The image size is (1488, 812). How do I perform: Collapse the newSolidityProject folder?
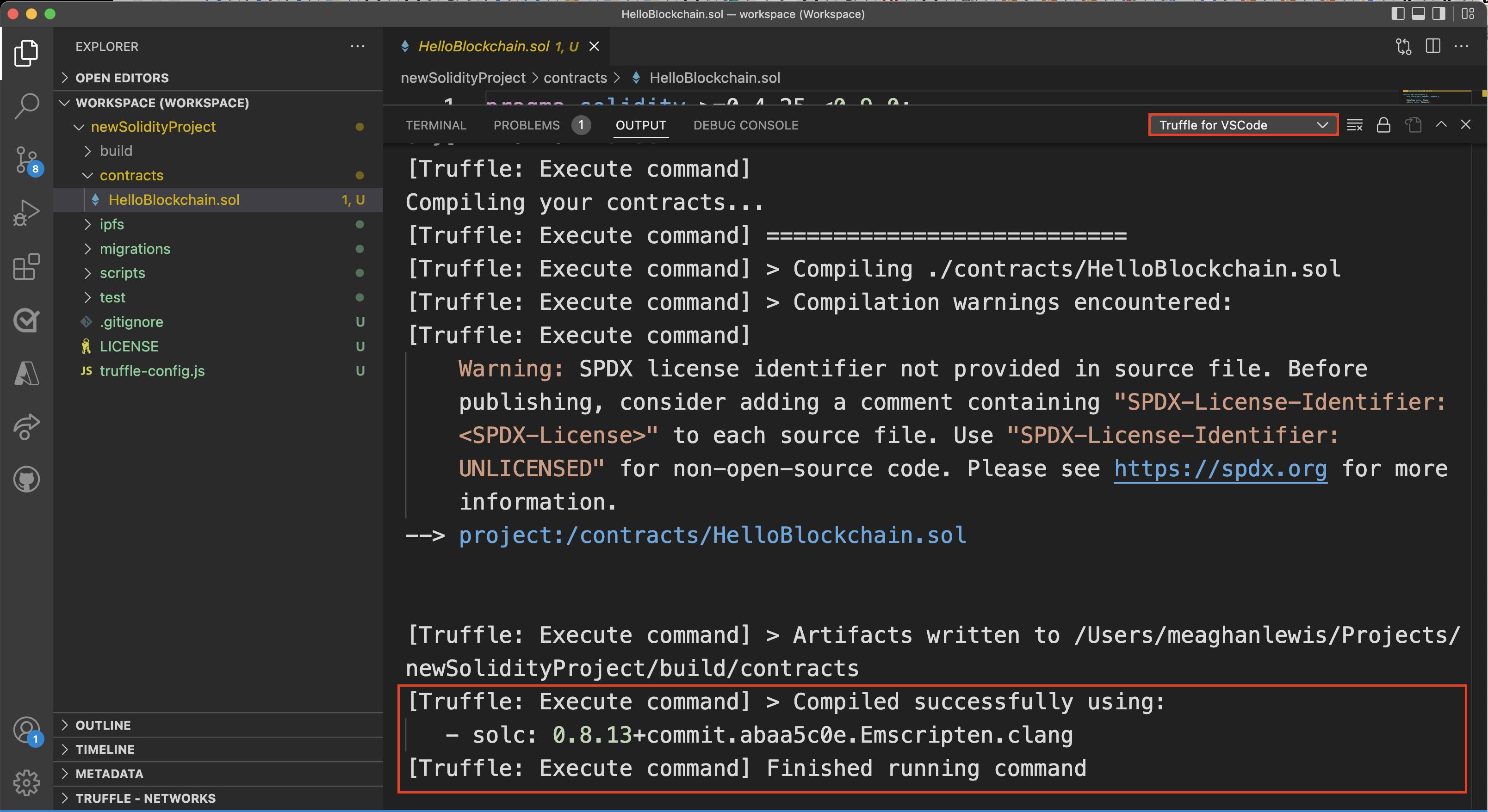click(x=218, y=126)
